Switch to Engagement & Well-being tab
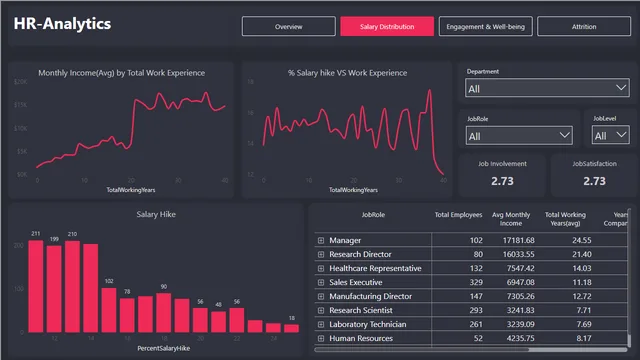This screenshot has height=360, width=640. point(486,27)
